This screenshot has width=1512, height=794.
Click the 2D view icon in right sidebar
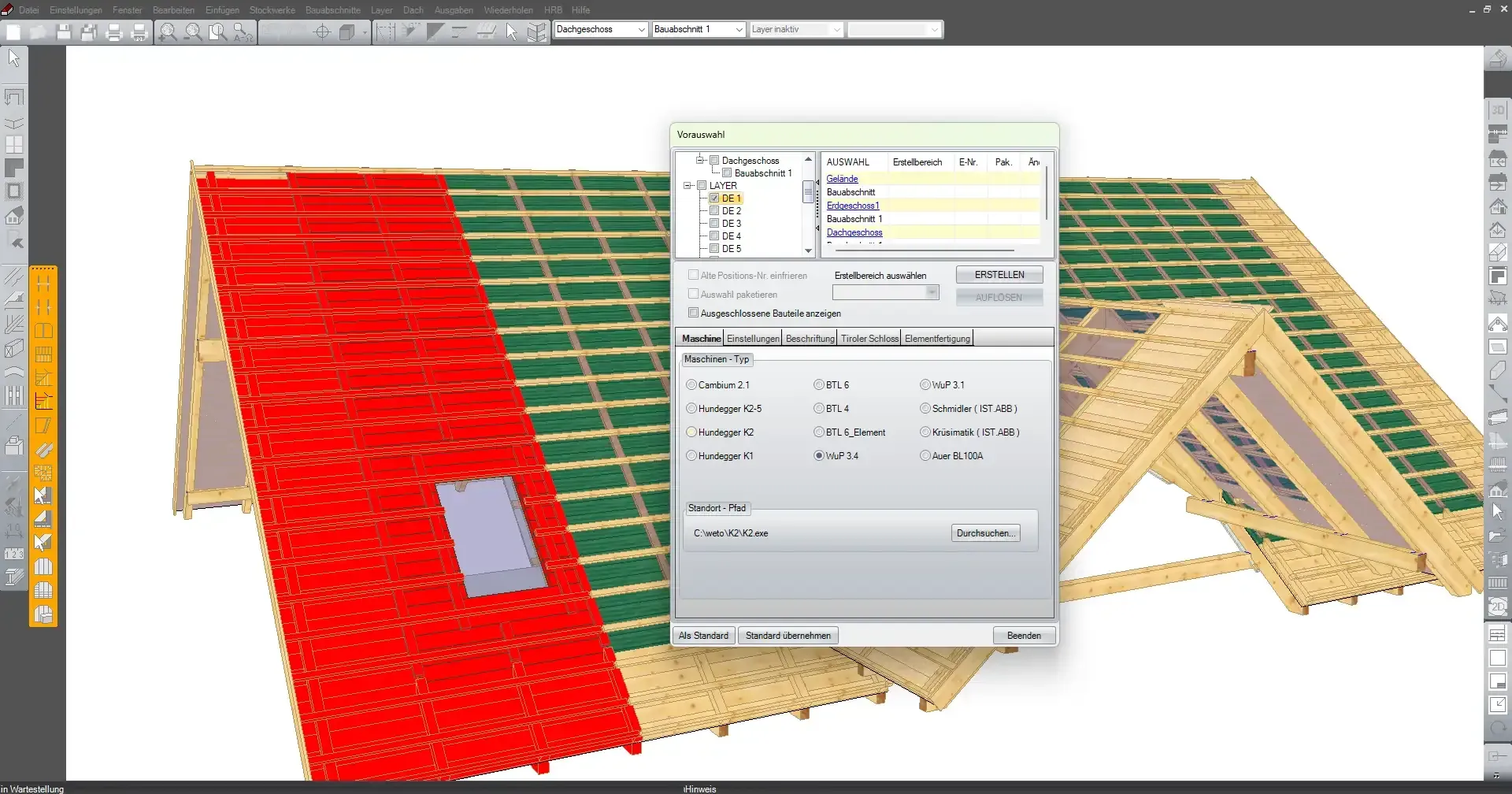point(1497,607)
